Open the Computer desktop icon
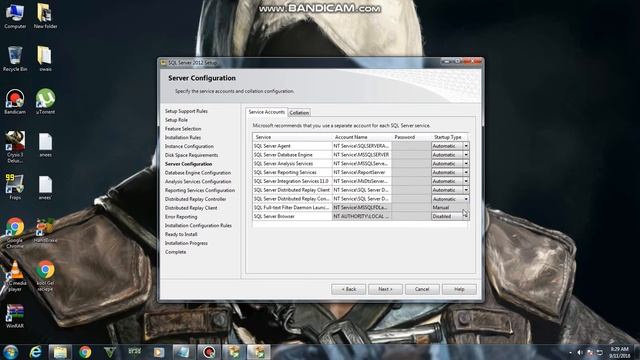Image resolution: width=640 pixels, height=360 pixels. [x=15, y=16]
